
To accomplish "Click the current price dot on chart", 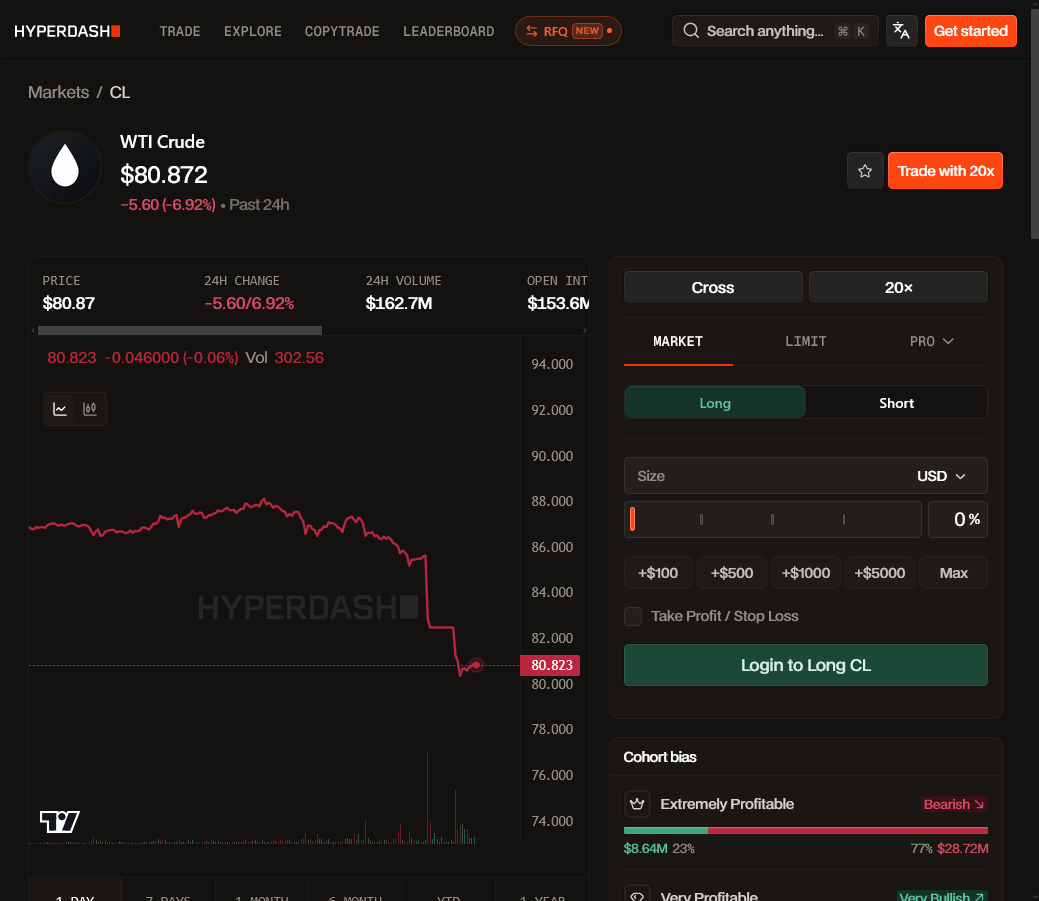I will click(x=476, y=664).
